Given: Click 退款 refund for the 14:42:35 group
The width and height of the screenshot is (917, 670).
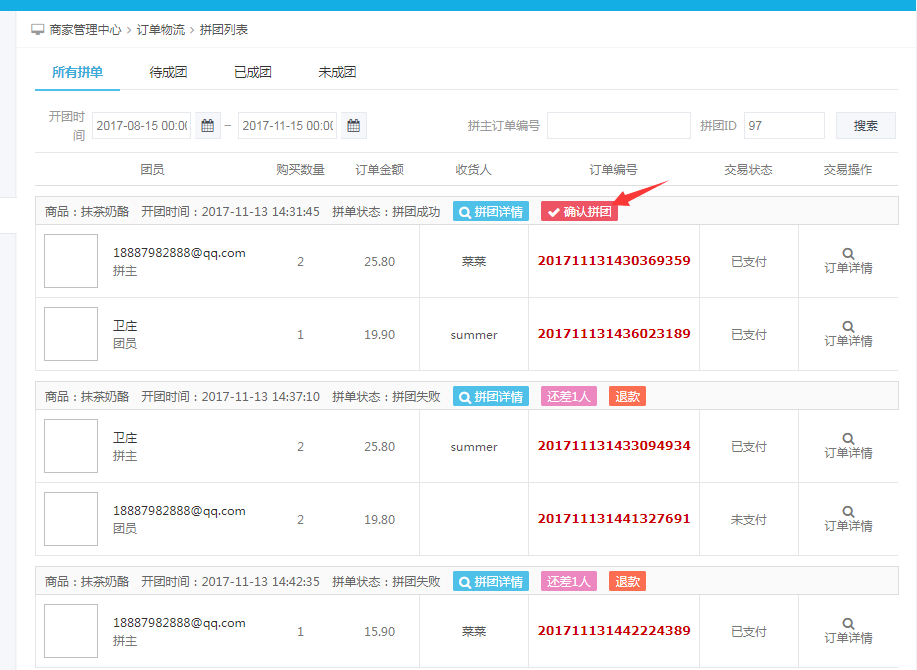Looking at the screenshot, I should [x=627, y=582].
